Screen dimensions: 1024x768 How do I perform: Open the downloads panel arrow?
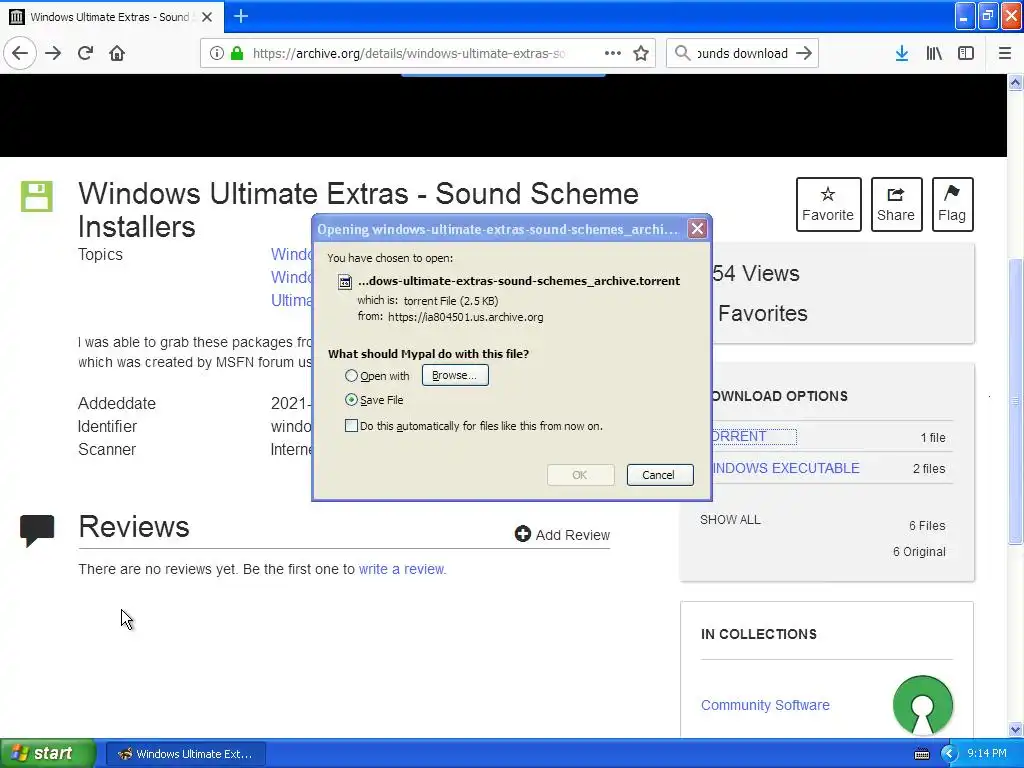902,53
